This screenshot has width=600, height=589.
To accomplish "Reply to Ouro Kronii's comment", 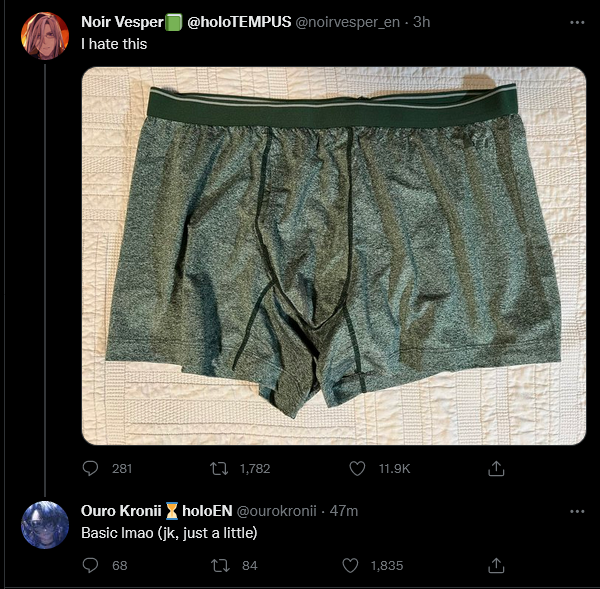I will (90, 565).
